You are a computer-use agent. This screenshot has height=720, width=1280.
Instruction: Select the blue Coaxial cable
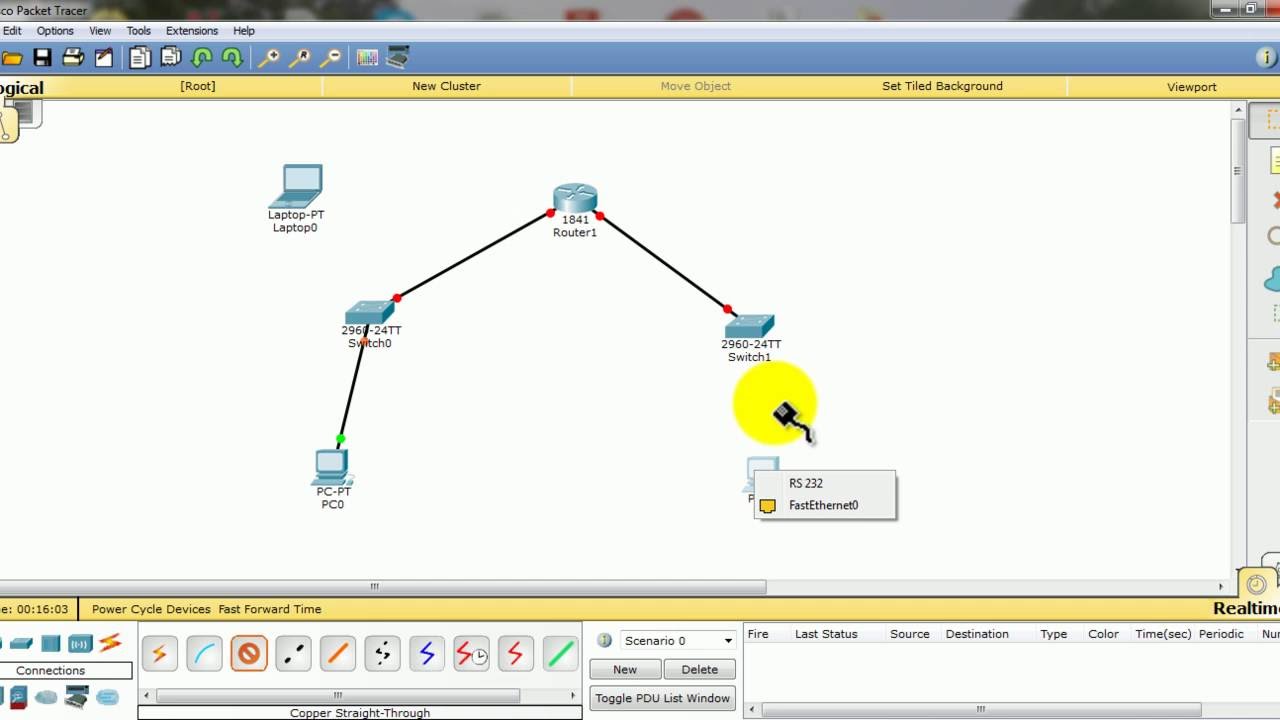[x=427, y=654]
